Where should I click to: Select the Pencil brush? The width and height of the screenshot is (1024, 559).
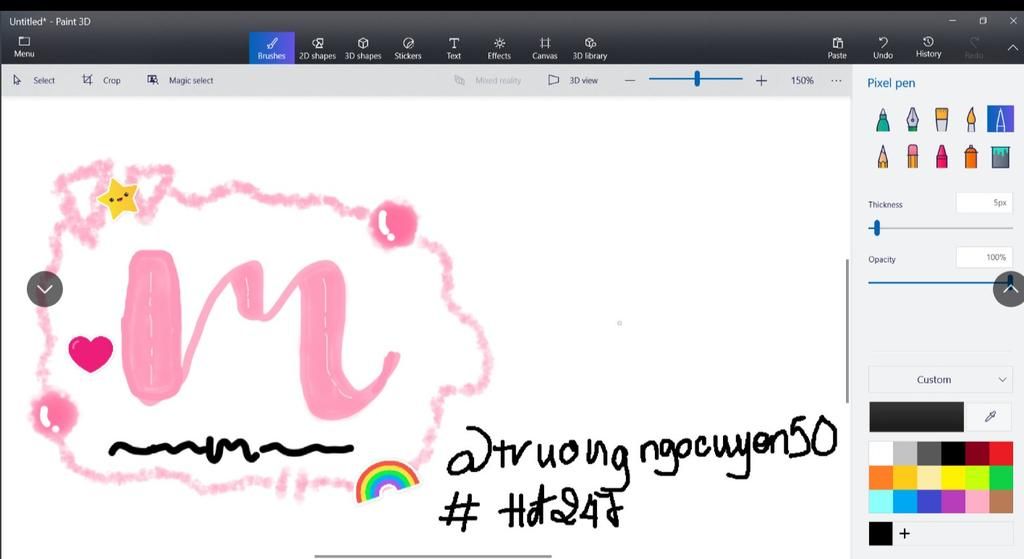click(x=882, y=157)
